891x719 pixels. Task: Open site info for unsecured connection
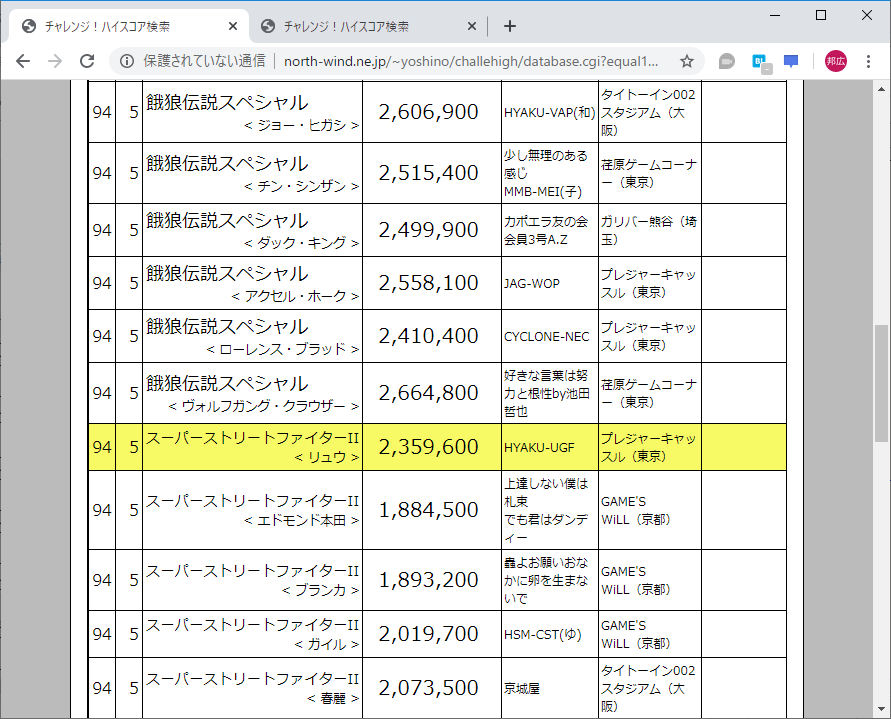[127, 61]
